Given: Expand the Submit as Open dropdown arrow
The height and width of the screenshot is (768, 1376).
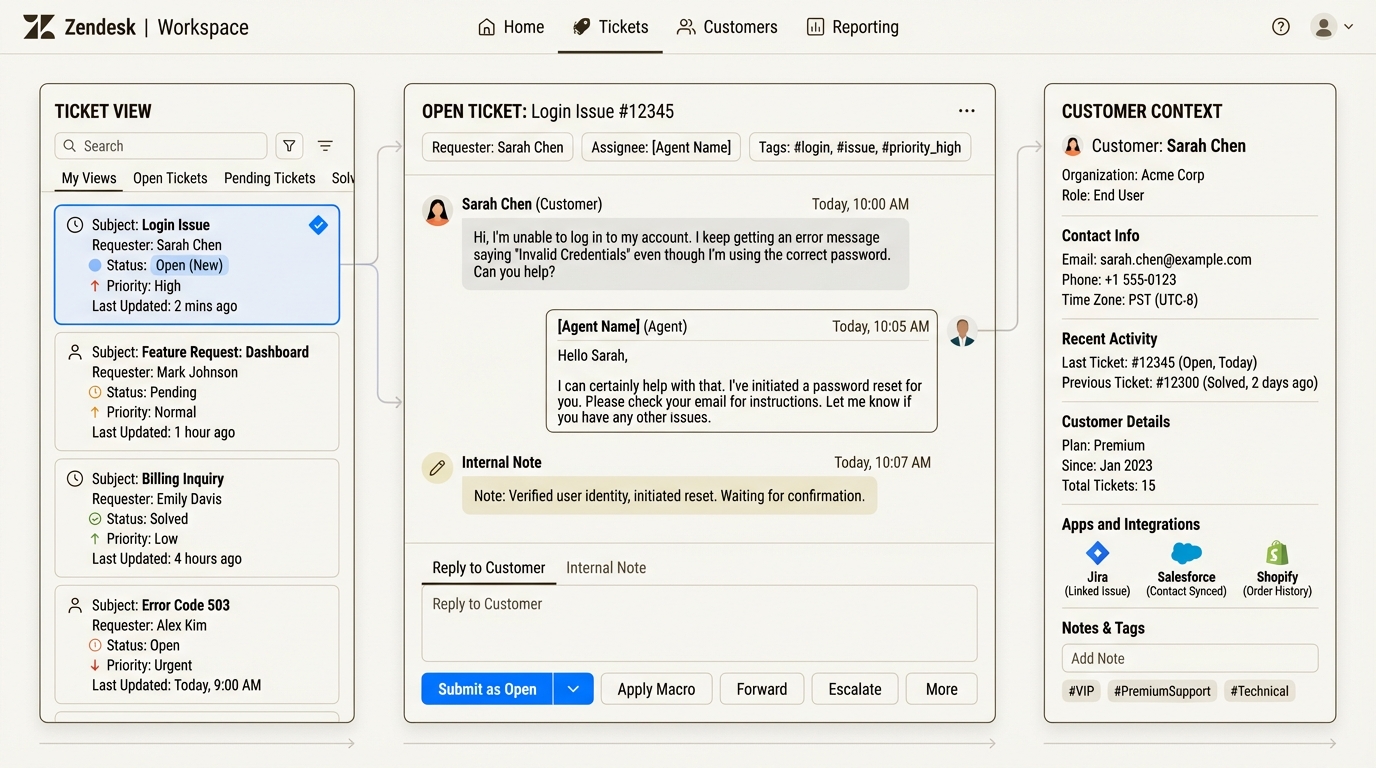Looking at the screenshot, I should (x=573, y=689).
